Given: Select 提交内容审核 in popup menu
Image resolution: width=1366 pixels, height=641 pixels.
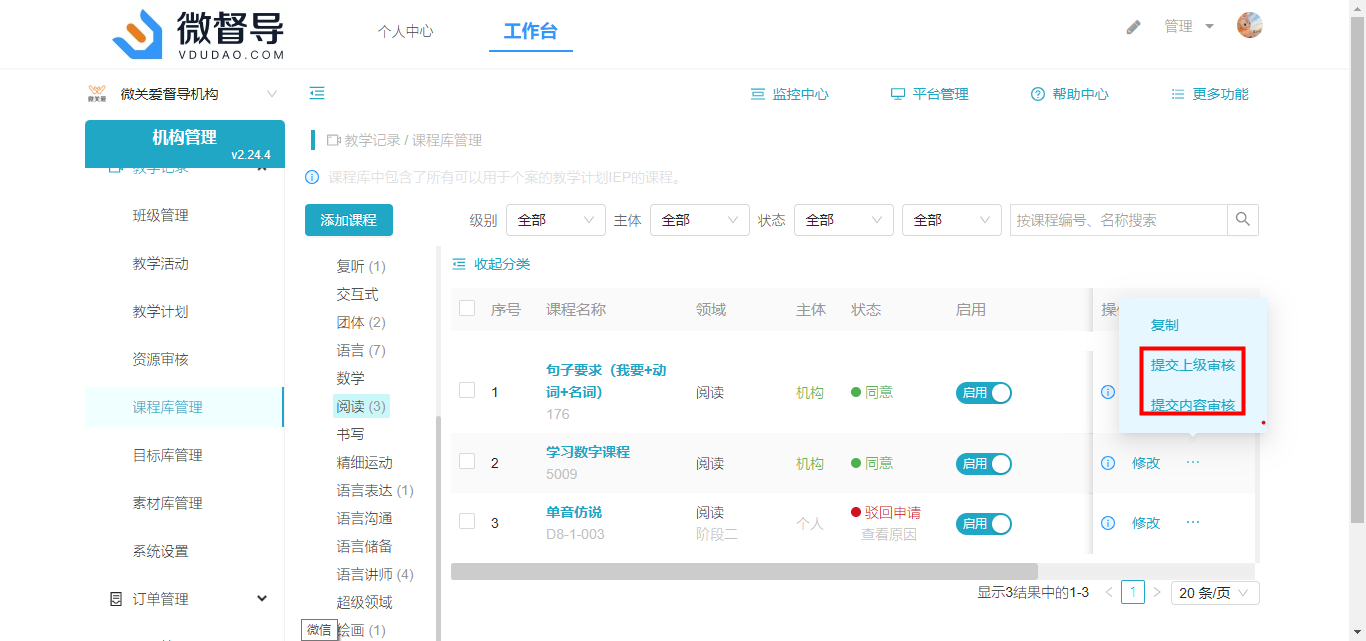Looking at the screenshot, I should point(1192,405).
